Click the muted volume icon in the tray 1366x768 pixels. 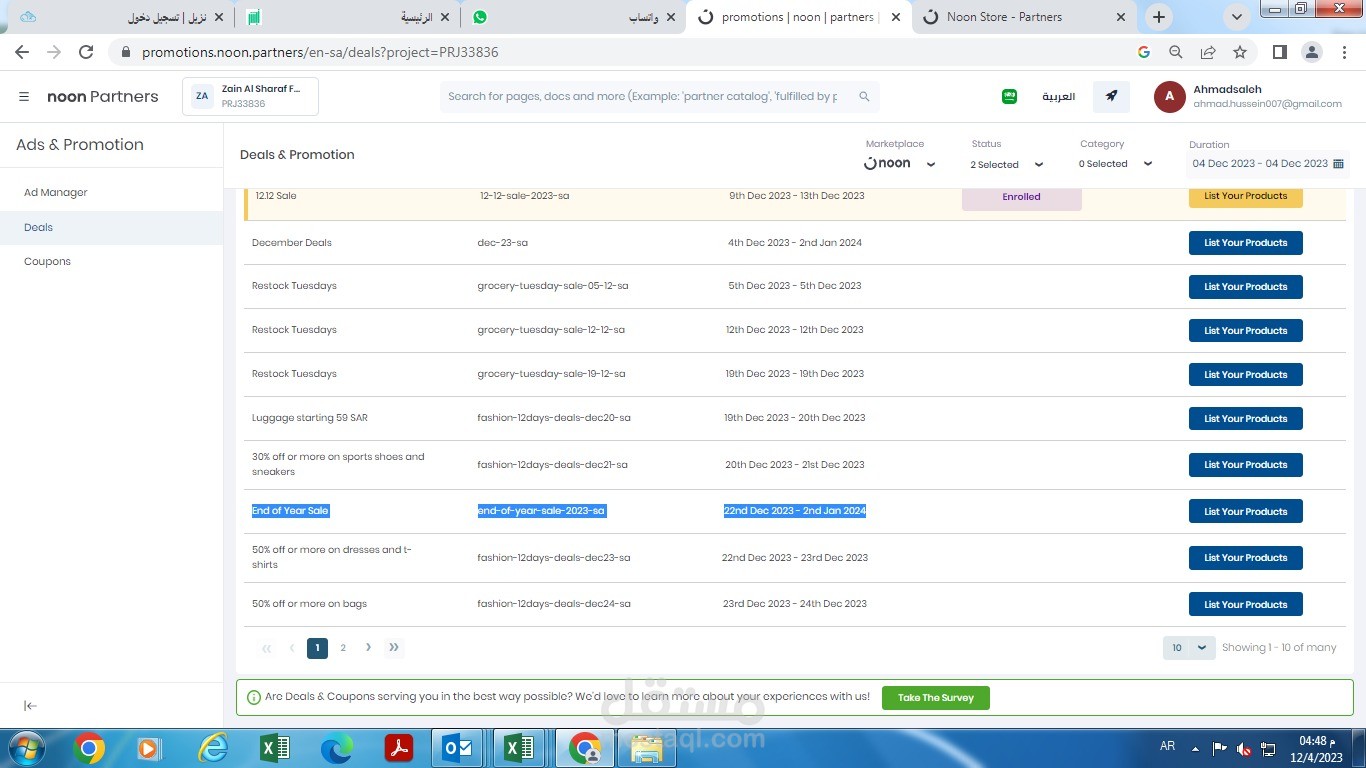point(1244,748)
